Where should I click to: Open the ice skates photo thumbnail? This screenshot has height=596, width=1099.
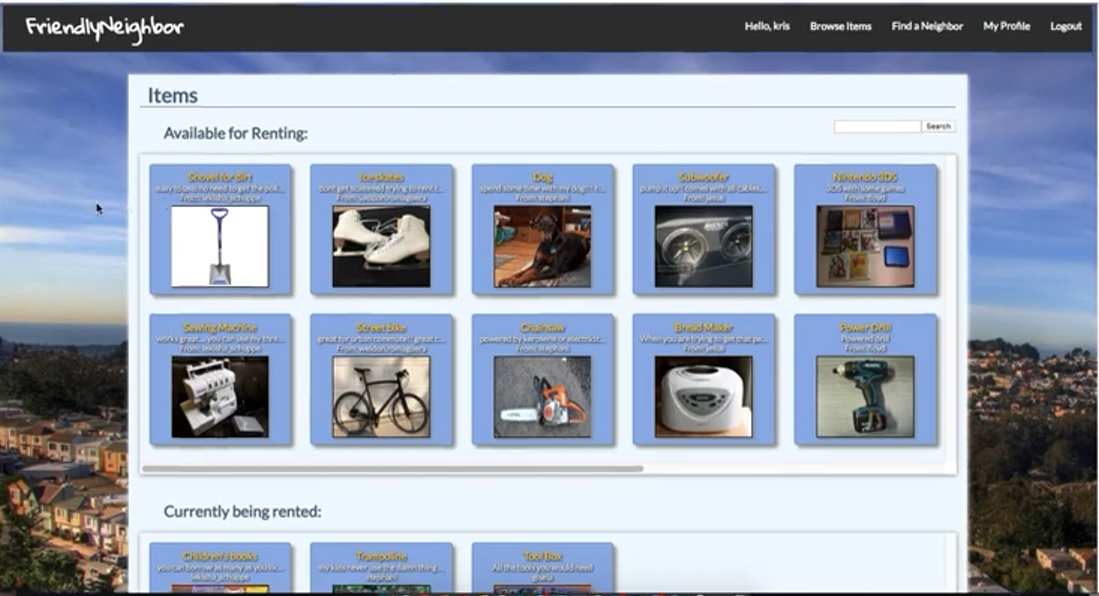pos(381,246)
